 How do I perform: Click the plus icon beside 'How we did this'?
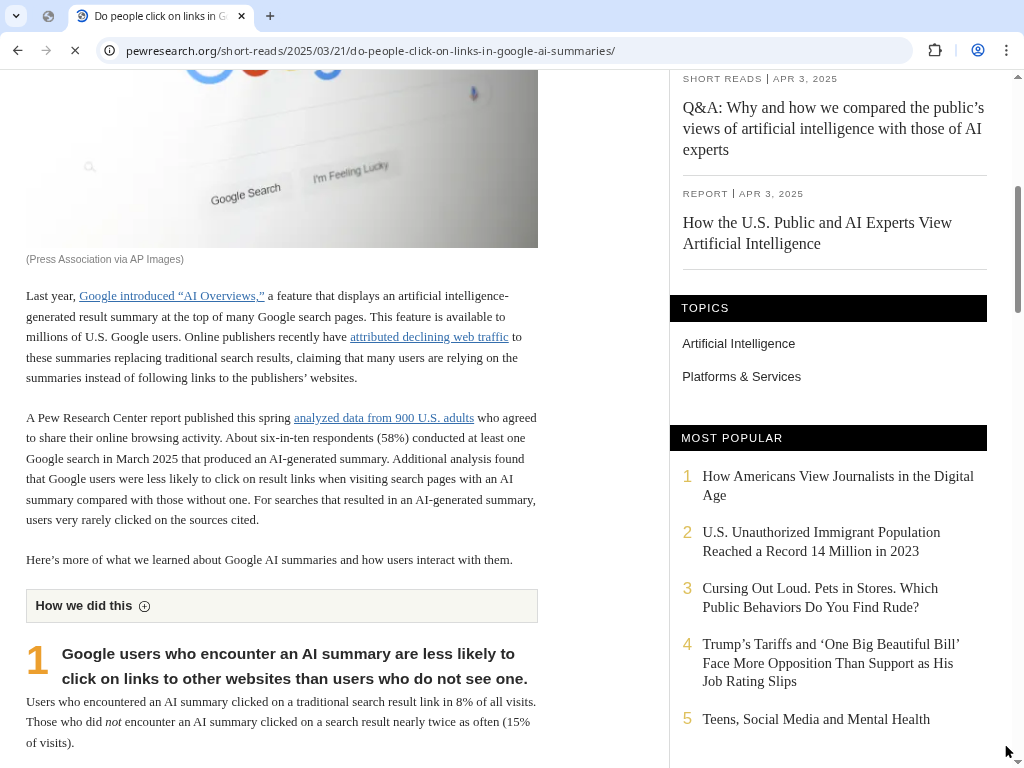point(144,607)
